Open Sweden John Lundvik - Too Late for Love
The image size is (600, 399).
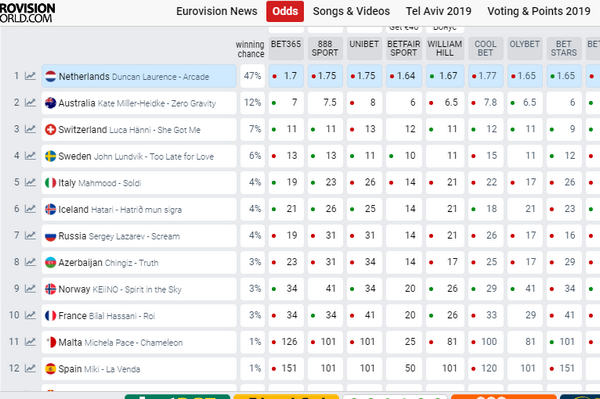[x=139, y=156]
